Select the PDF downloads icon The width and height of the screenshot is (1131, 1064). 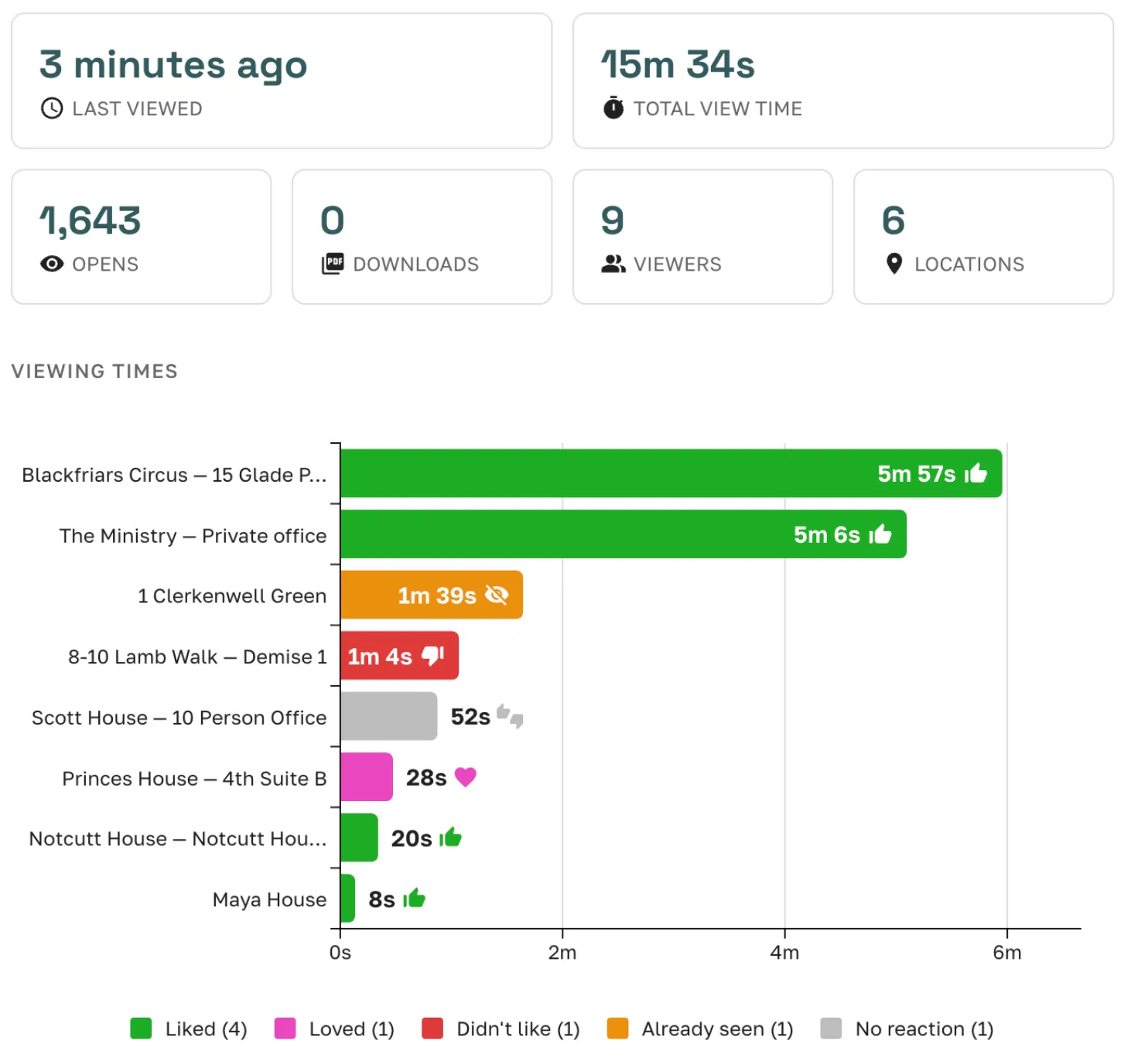(x=333, y=264)
